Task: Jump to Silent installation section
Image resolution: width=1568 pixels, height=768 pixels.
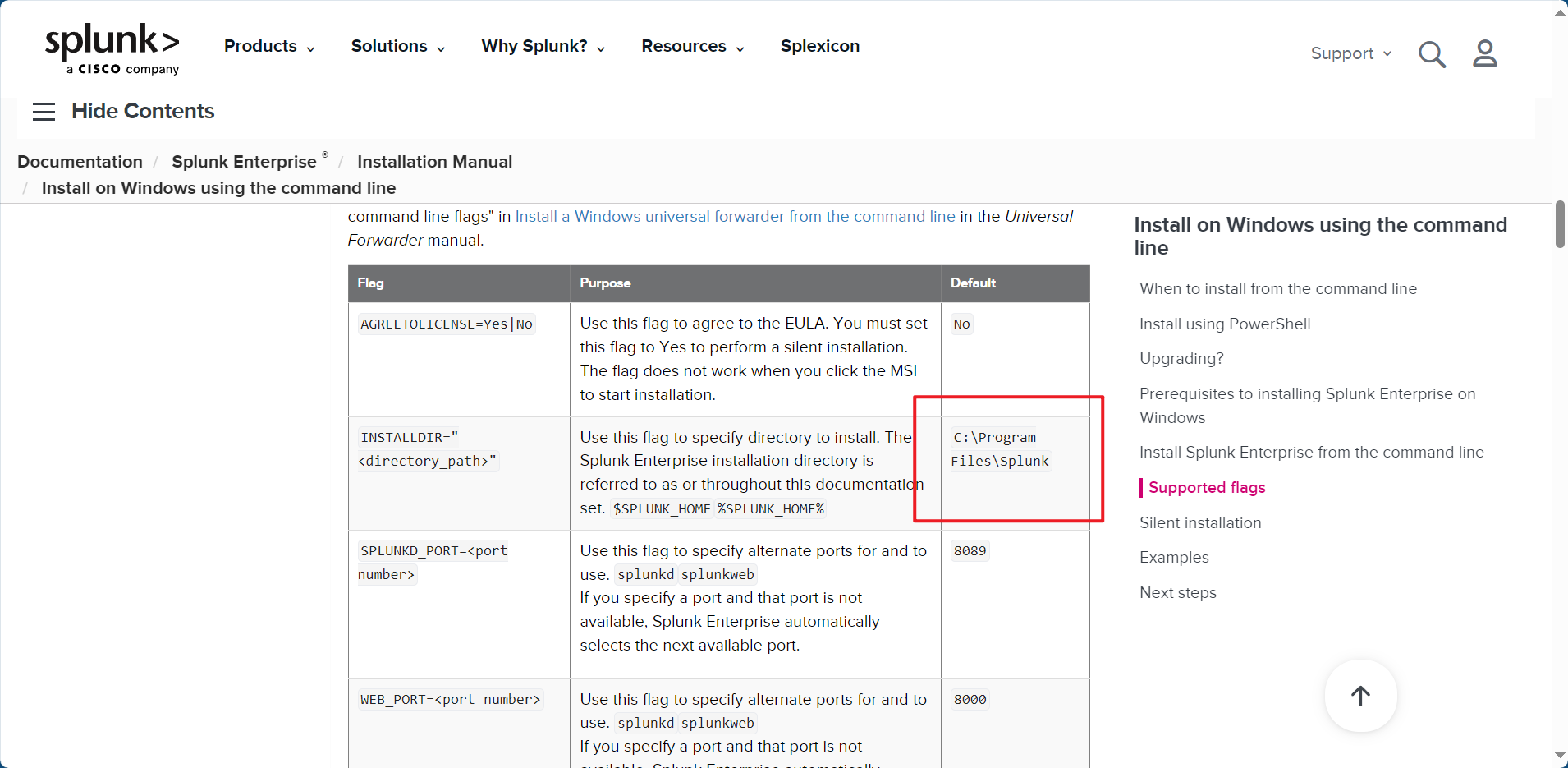Action: [x=1199, y=522]
